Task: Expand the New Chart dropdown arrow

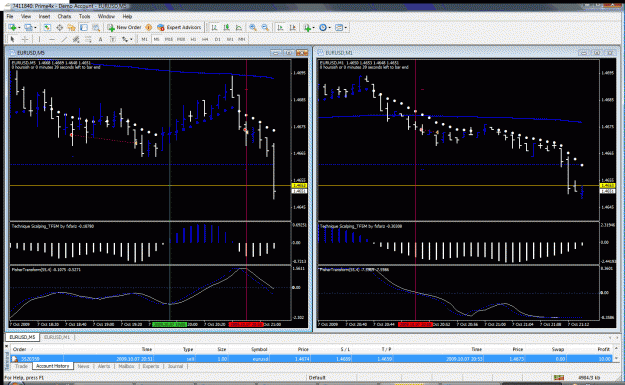Action: coord(19,28)
